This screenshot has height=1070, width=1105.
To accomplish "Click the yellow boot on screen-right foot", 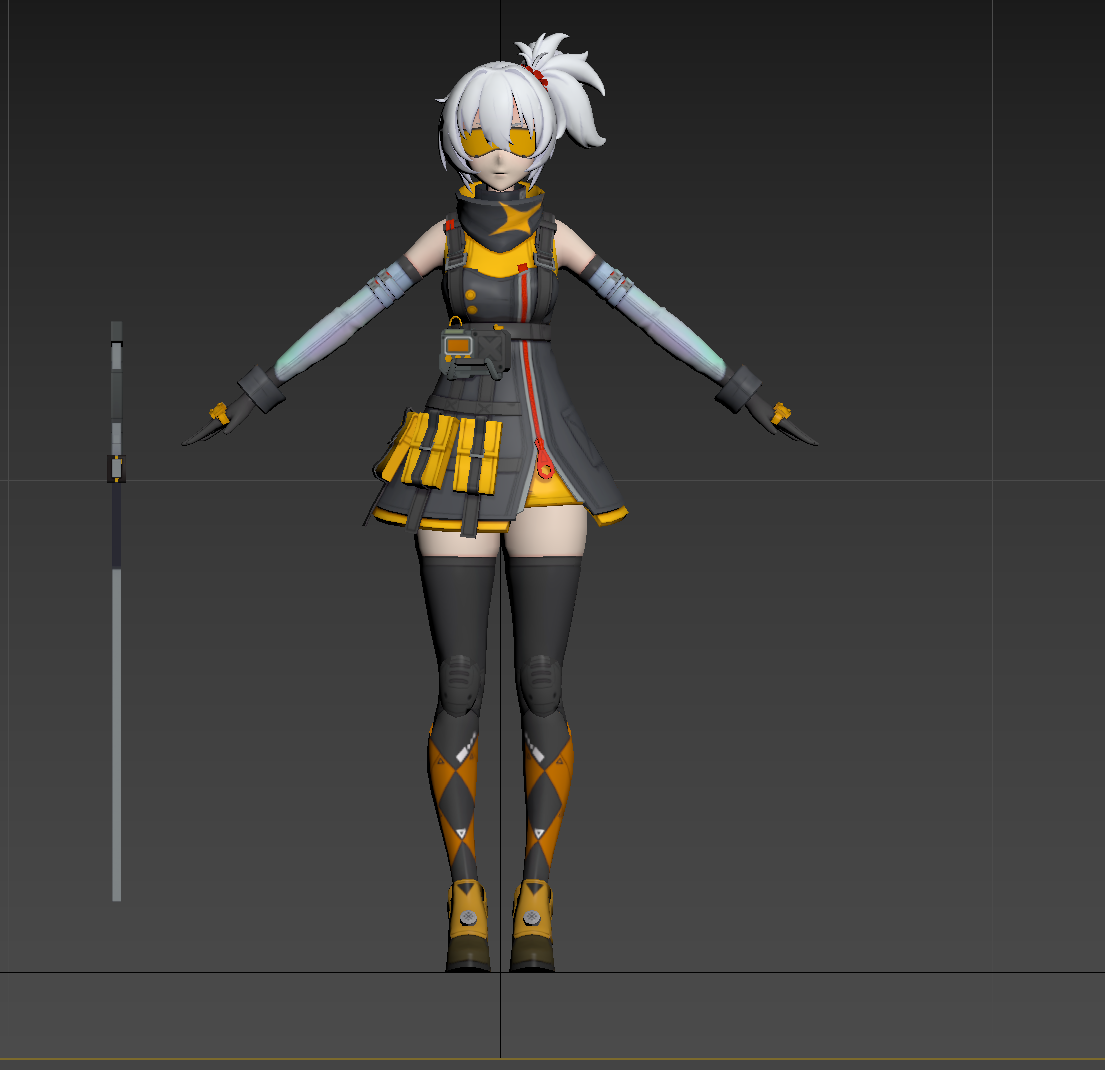I will [532, 915].
